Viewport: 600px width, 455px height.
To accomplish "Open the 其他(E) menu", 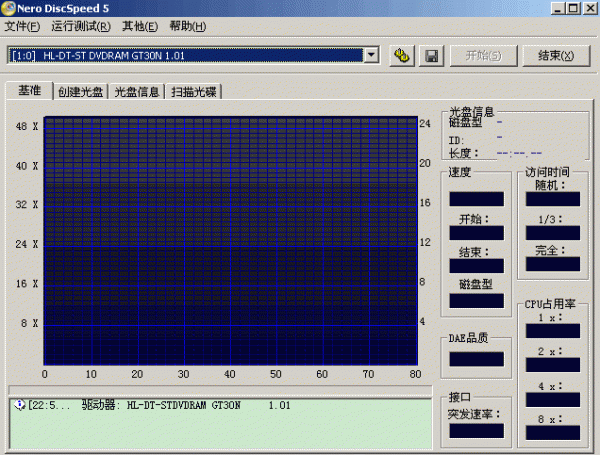I will [140, 26].
